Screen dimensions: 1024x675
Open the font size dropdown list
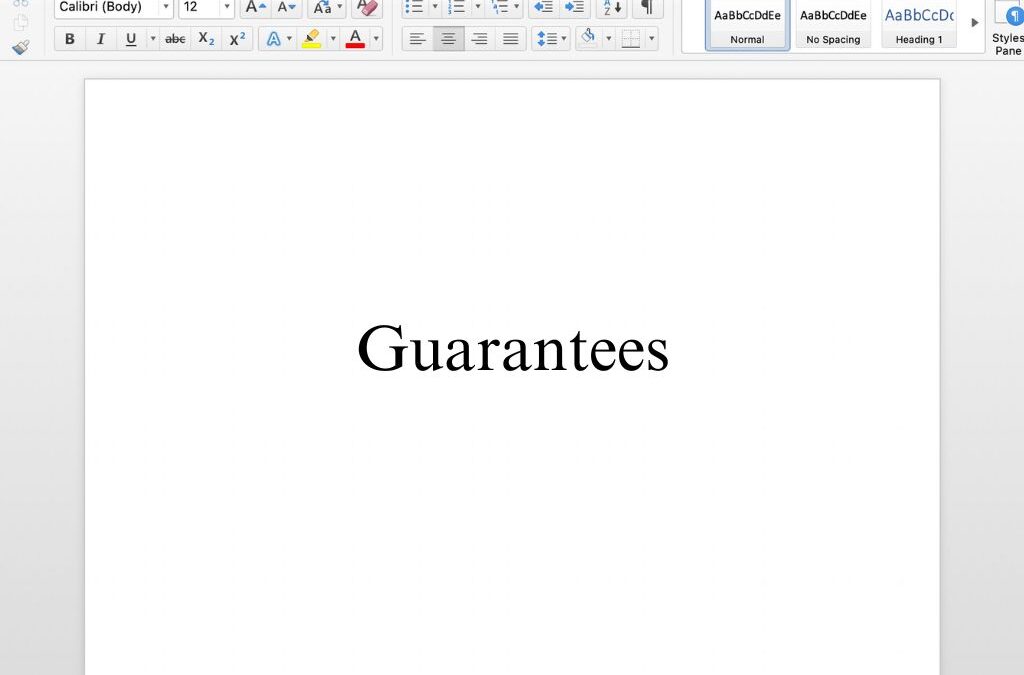227,7
